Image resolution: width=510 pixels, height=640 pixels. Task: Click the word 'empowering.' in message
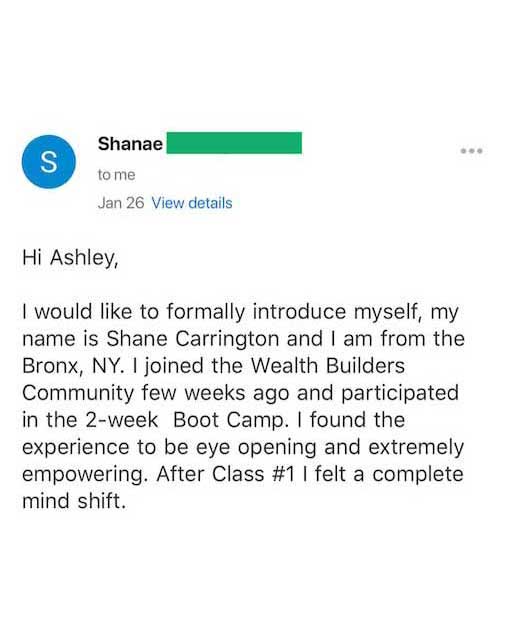pyautogui.click(x=84, y=475)
